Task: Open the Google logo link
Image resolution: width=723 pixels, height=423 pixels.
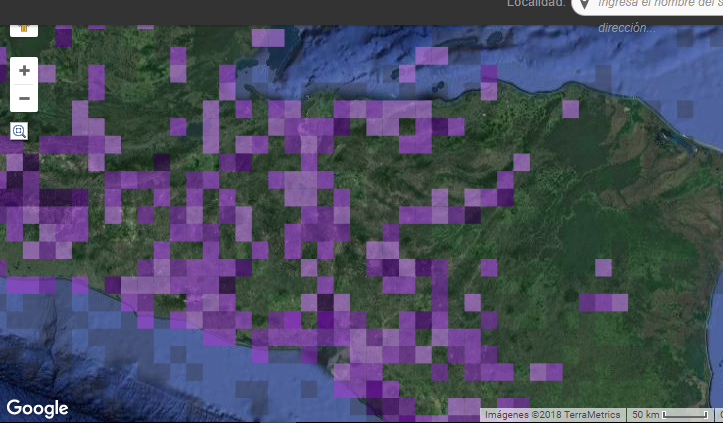Action: [x=37, y=409]
